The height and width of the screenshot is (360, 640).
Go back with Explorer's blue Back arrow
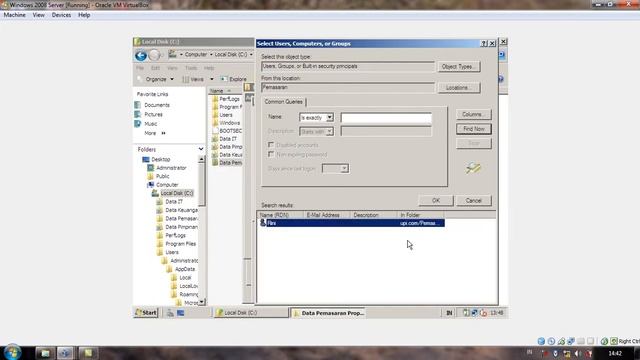(141, 55)
